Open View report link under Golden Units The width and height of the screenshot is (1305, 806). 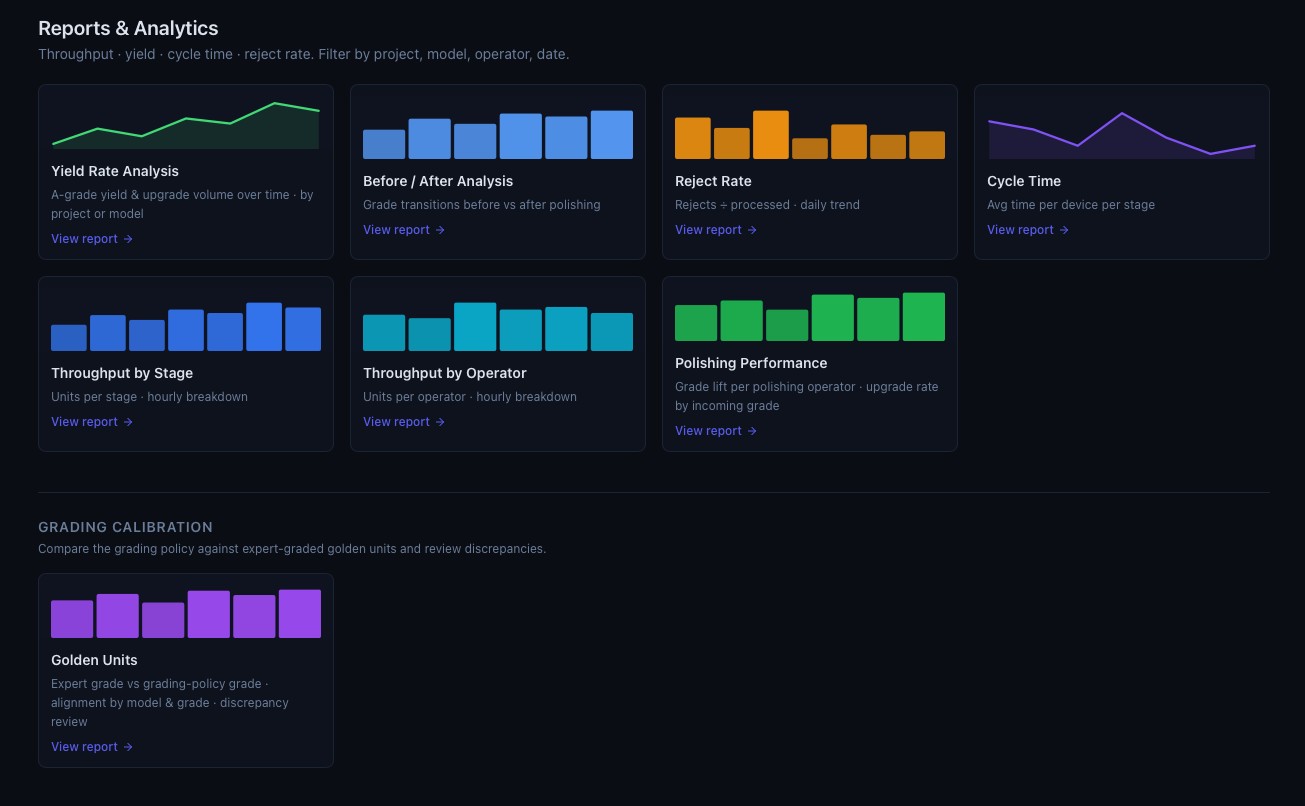tap(92, 747)
